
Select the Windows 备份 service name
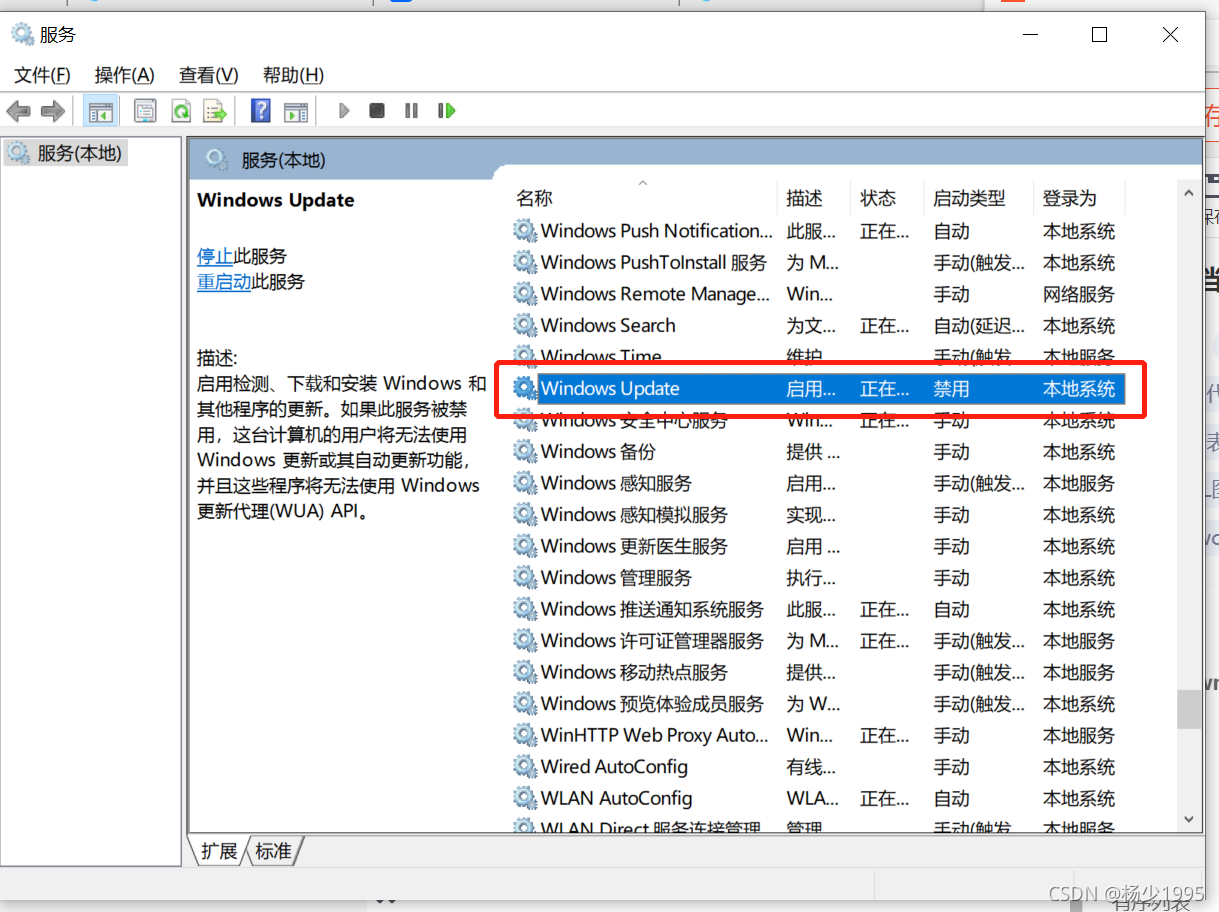point(598,451)
